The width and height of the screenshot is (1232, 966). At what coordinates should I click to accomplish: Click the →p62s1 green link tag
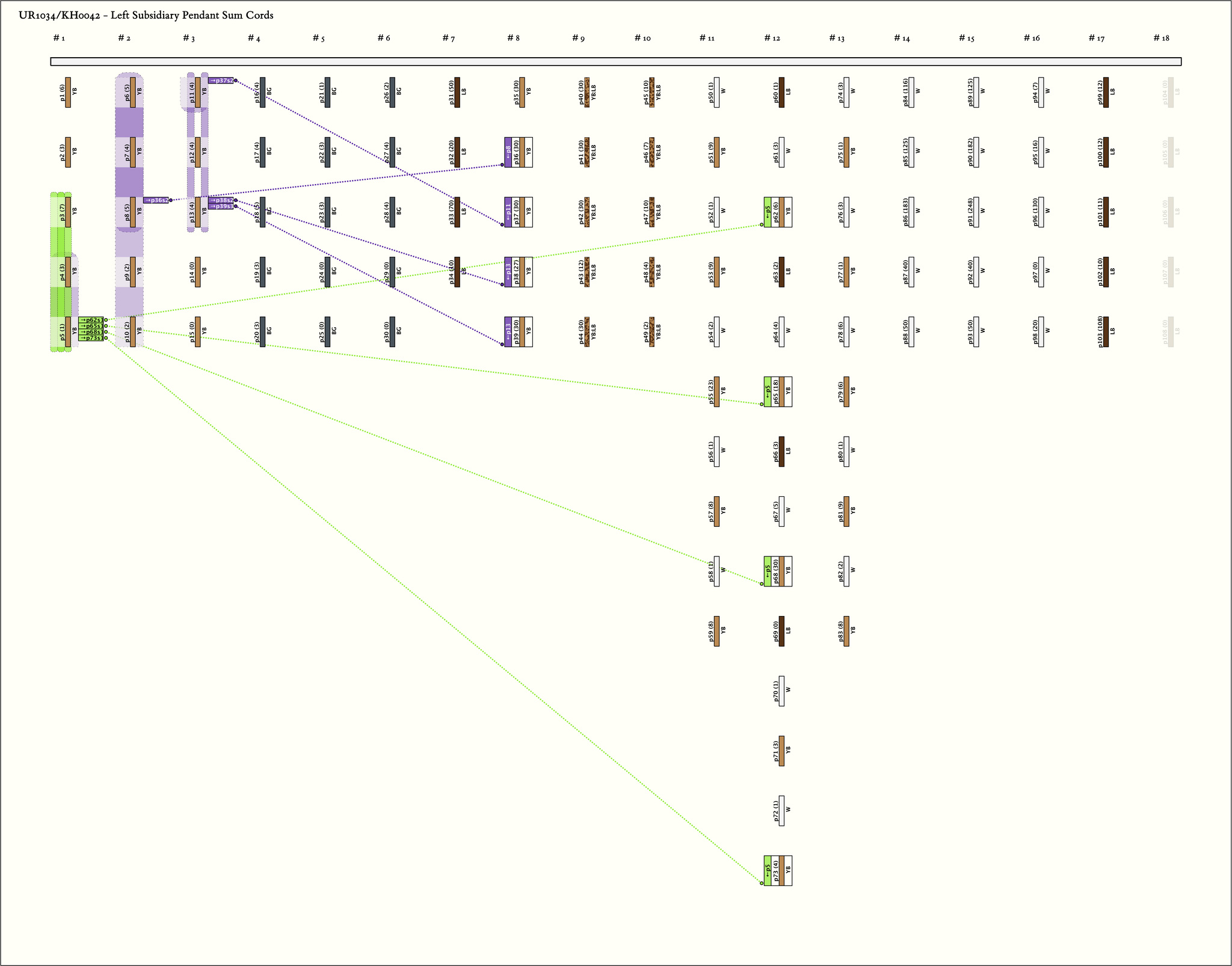[x=91, y=320]
